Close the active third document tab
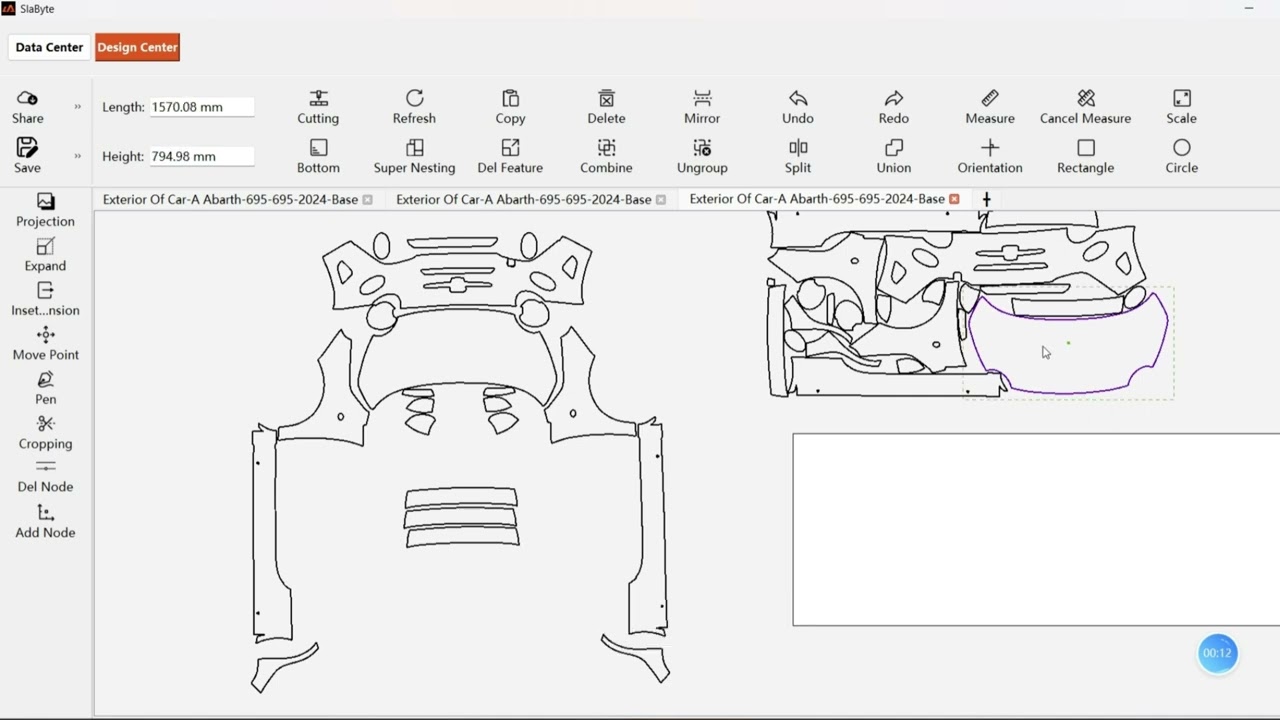 click(954, 199)
